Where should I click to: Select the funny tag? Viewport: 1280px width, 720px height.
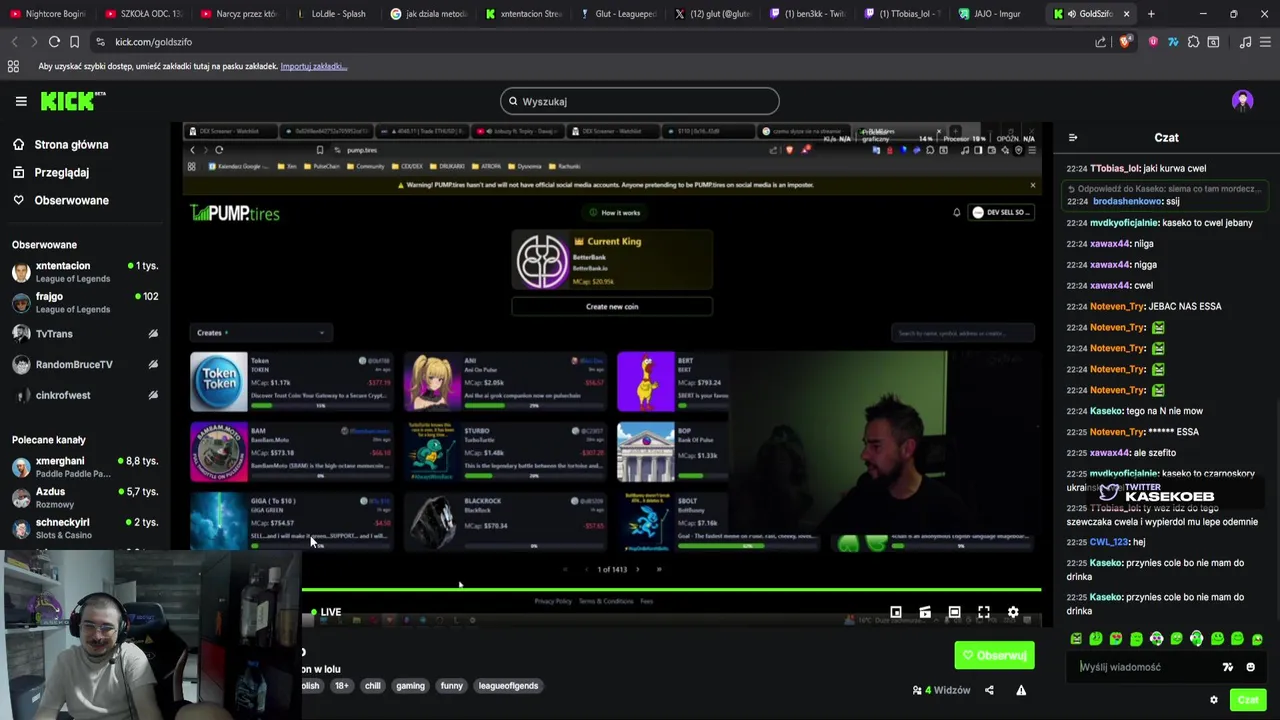click(452, 686)
